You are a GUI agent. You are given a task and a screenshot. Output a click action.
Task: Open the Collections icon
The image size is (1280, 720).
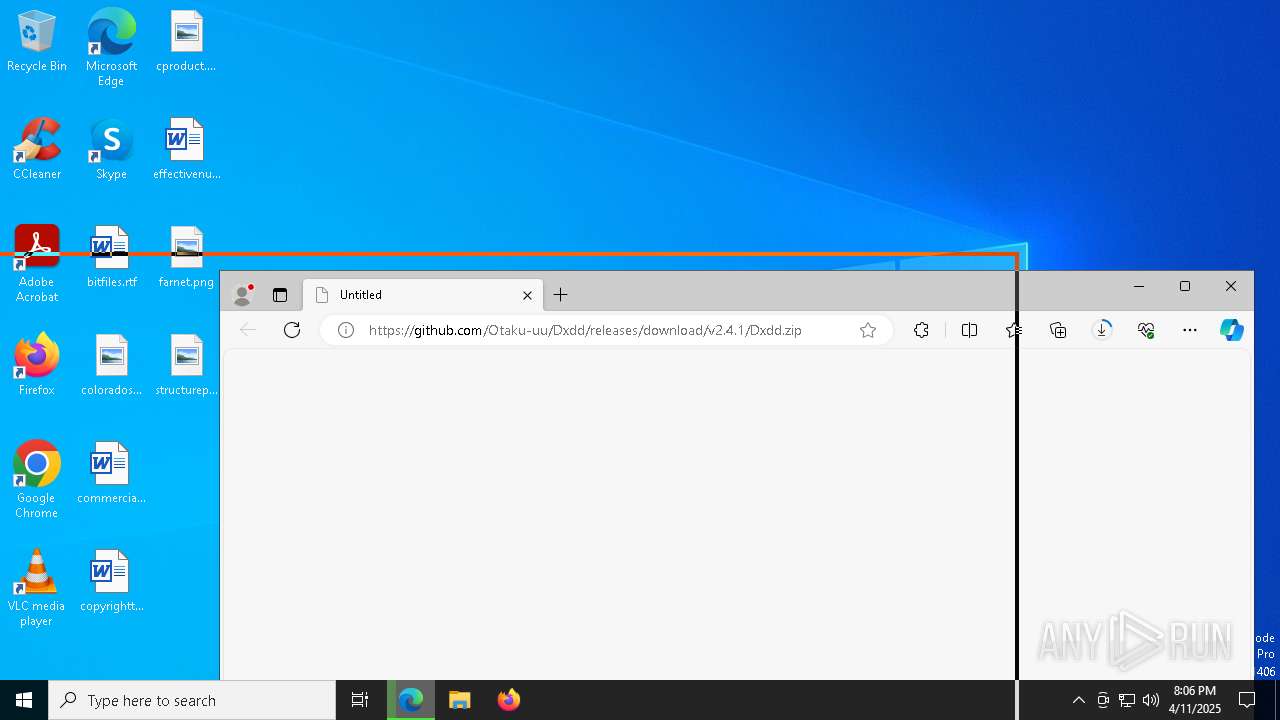click(1058, 330)
